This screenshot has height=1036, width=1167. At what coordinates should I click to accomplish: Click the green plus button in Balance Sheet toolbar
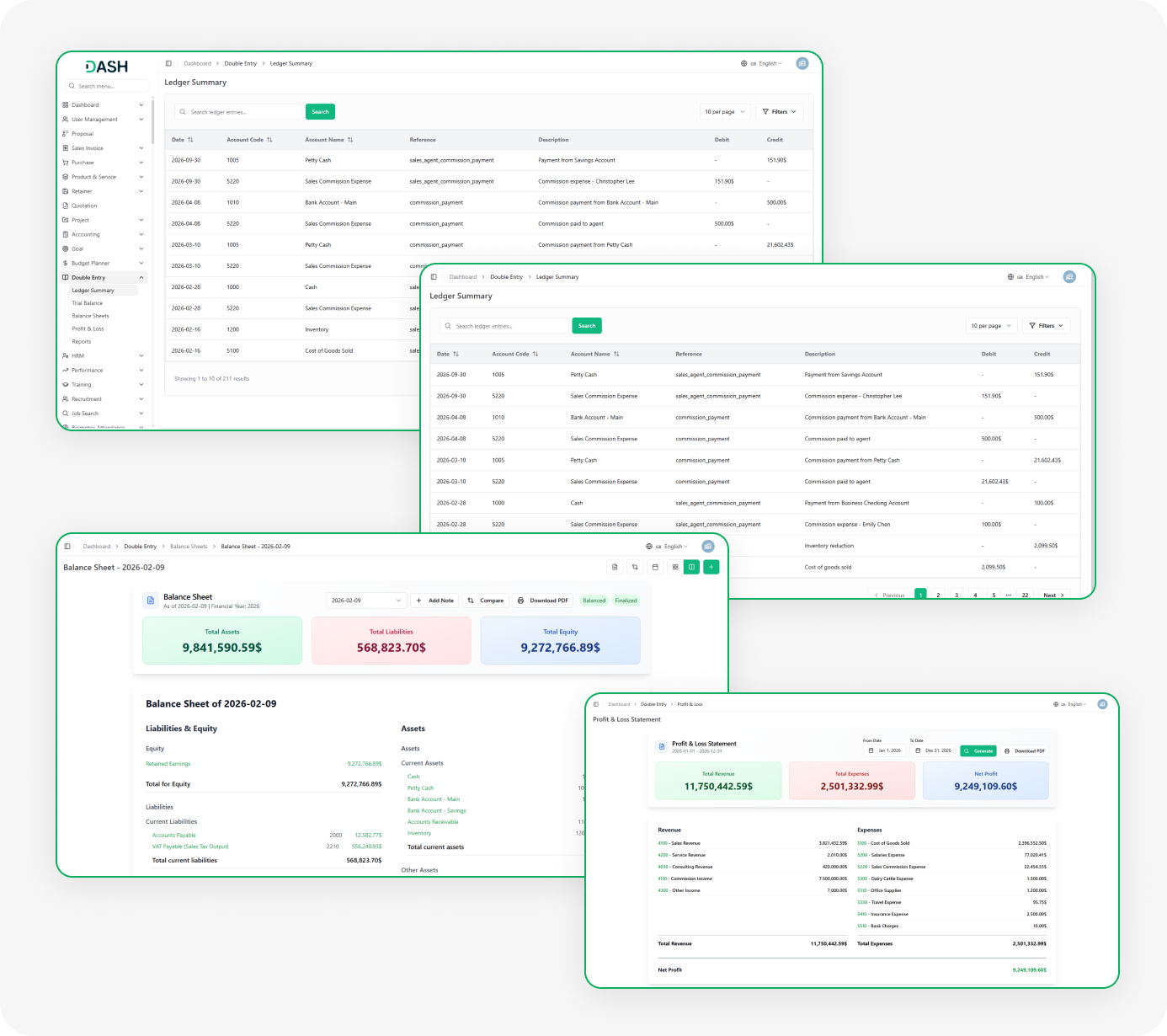tap(711, 567)
